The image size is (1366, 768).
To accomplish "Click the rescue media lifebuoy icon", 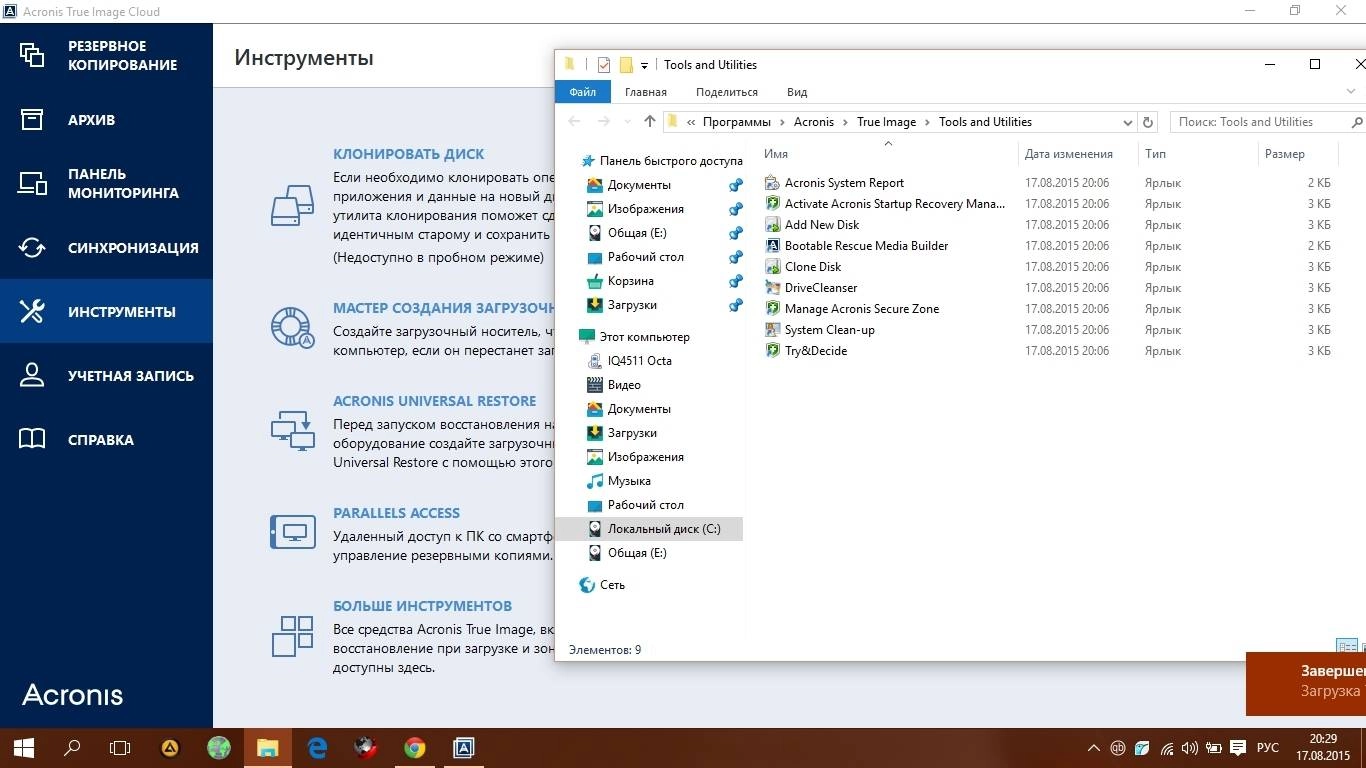I will (x=293, y=326).
